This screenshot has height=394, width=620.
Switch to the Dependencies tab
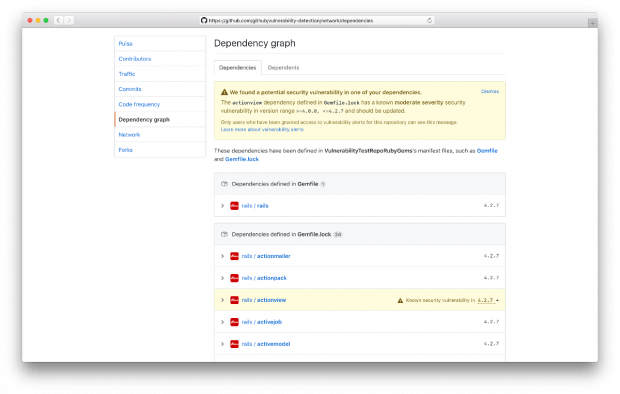point(238,68)
